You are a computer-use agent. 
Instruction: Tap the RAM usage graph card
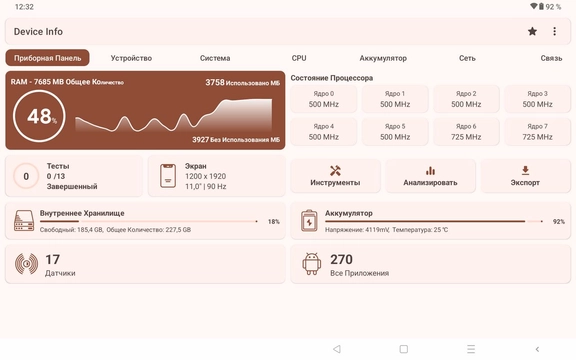[145, 110]
